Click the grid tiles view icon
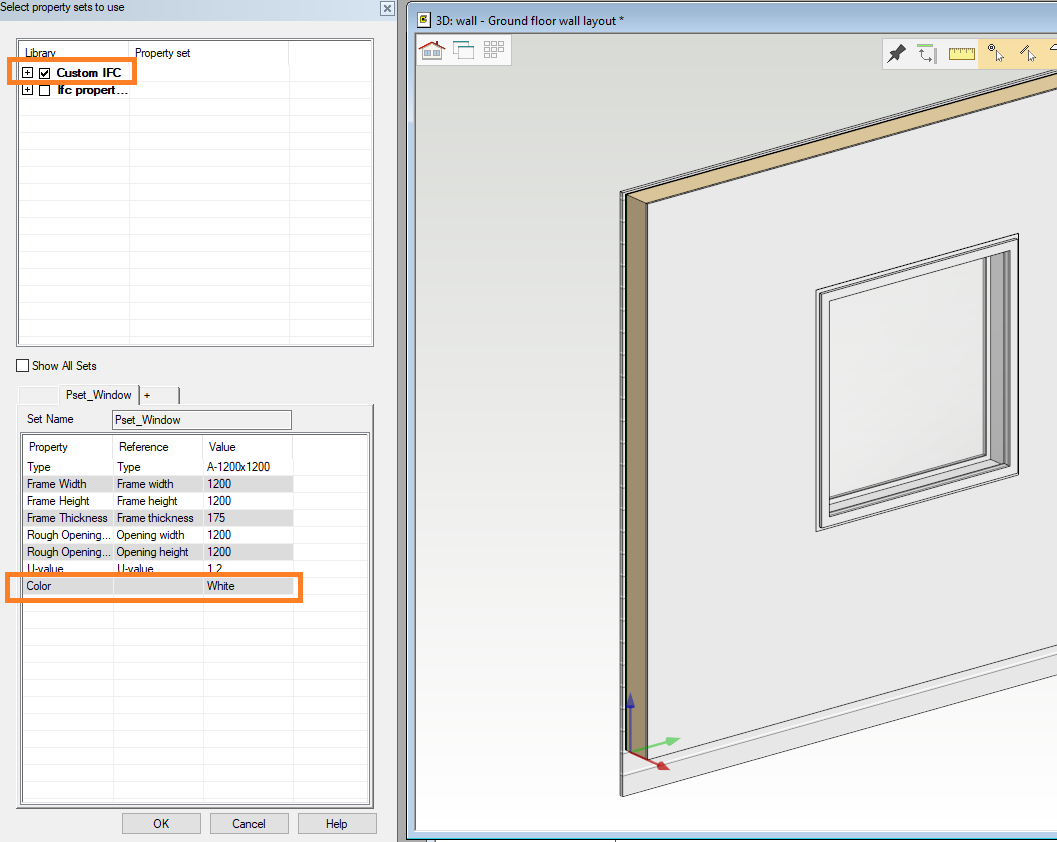1057x842 pixels. pos(494,50)
